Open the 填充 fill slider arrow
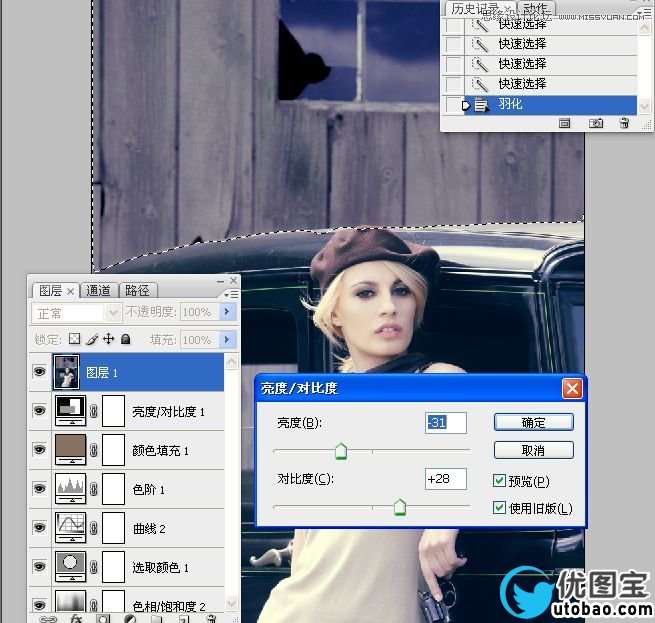This screenshot has width=655, height=623. (227, 340)
